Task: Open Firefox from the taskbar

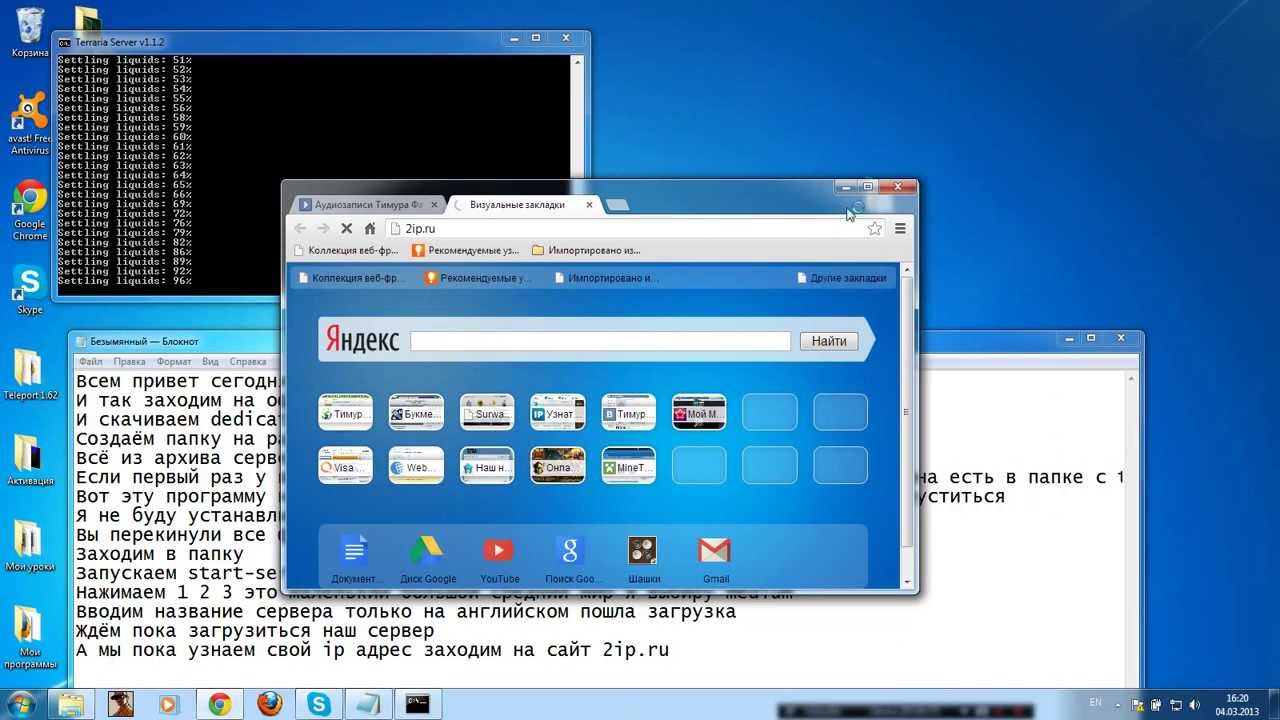Action: click(x=269, y=704)
